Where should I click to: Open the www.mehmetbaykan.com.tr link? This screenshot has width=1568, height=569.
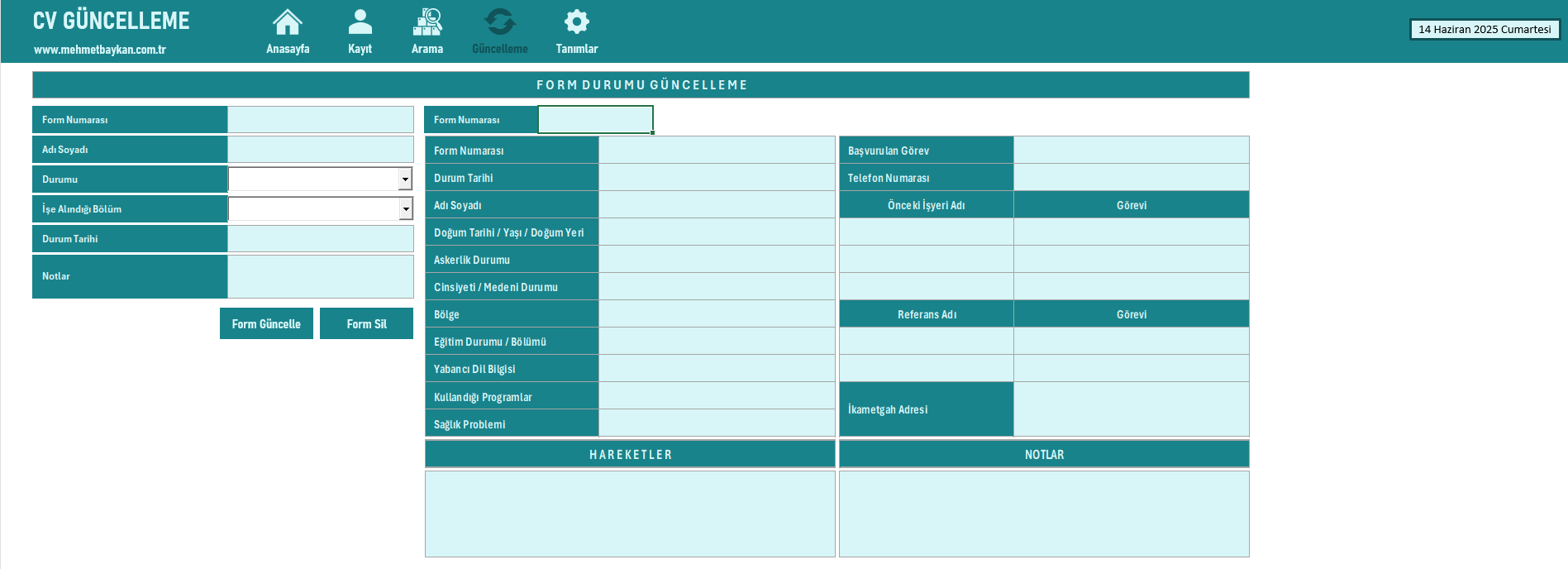point(100,50)
